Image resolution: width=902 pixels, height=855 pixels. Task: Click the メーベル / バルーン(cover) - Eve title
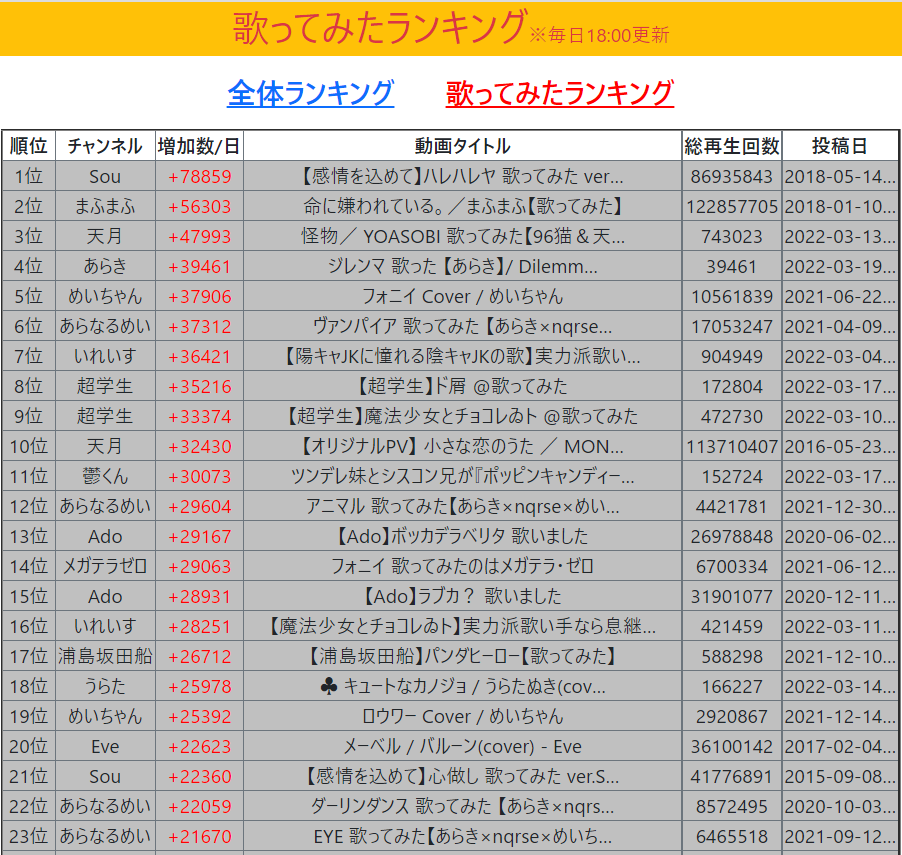[x=463, y=746]
